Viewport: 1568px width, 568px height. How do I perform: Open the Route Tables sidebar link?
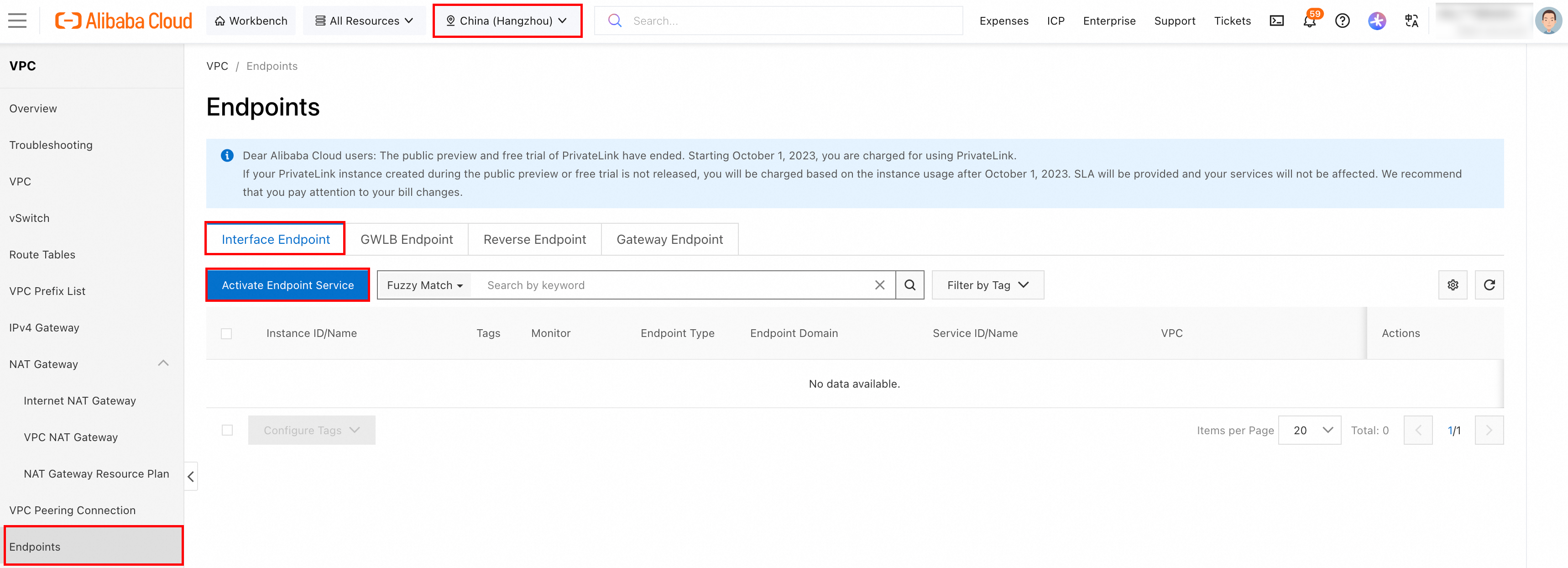tap(42, 254)
